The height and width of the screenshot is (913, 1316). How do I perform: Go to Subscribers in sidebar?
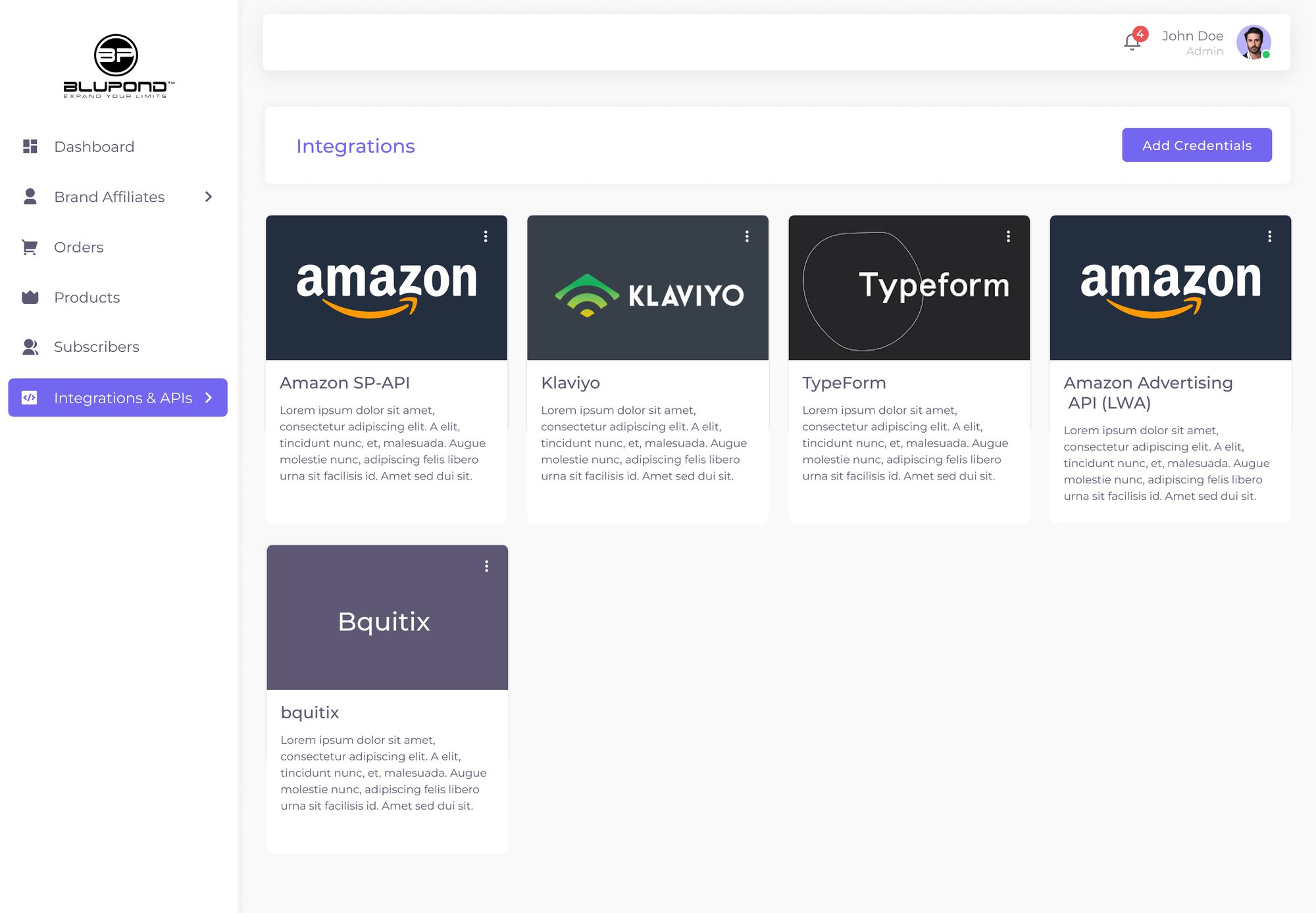[x=97, y=347]
